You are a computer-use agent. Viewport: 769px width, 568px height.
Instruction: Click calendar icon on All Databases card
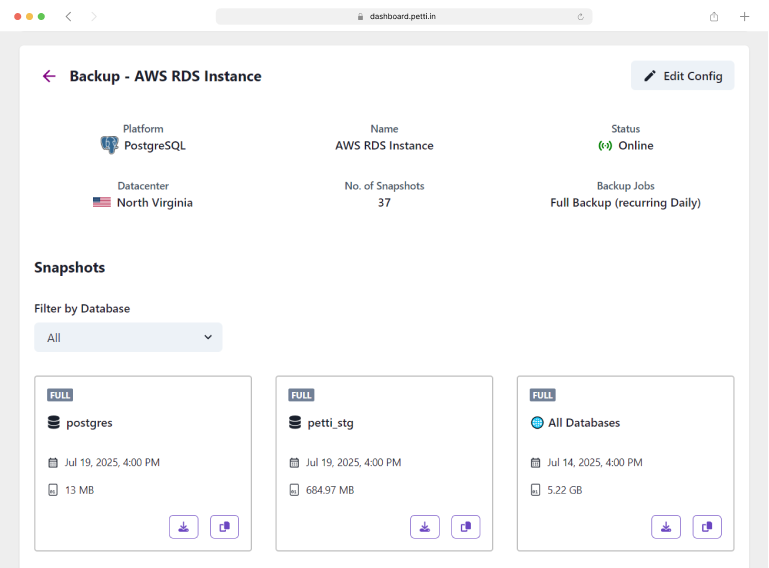coord(536,463)
